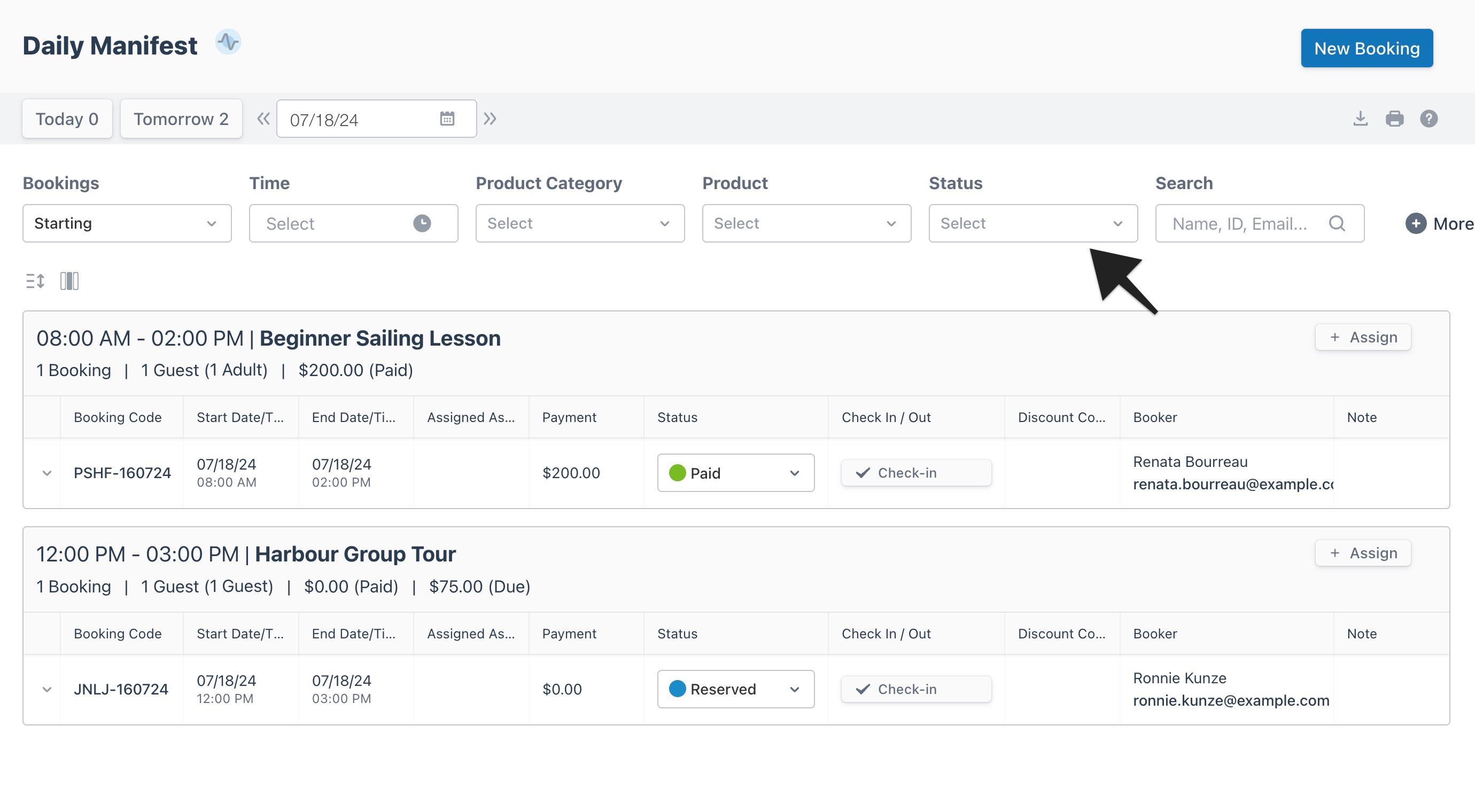This screenshot has width=1475, height=812.
Task: Open the Time select field
Action: 353,223
